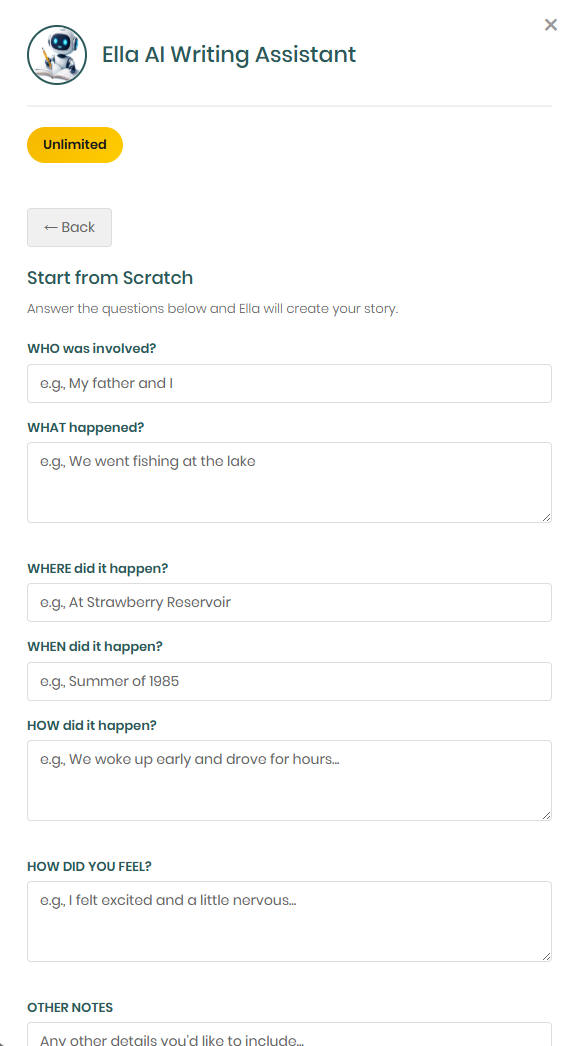Screen dimensions: 576x1046
Task: Click the yellow Unlimited badge
Action: point(74,144)
